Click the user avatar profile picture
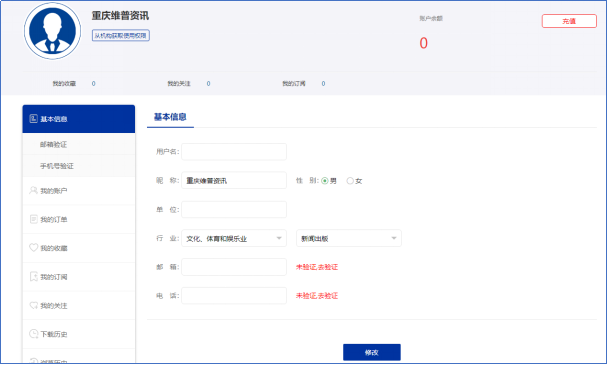This screenshot has height=365, width=607. point(53,31)
